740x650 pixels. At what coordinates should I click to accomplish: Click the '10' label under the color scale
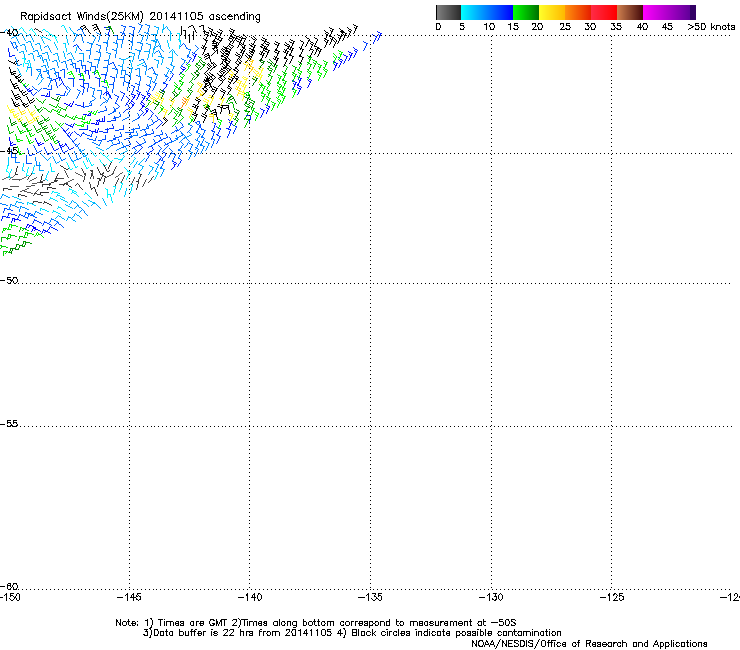tap(489, 27)
